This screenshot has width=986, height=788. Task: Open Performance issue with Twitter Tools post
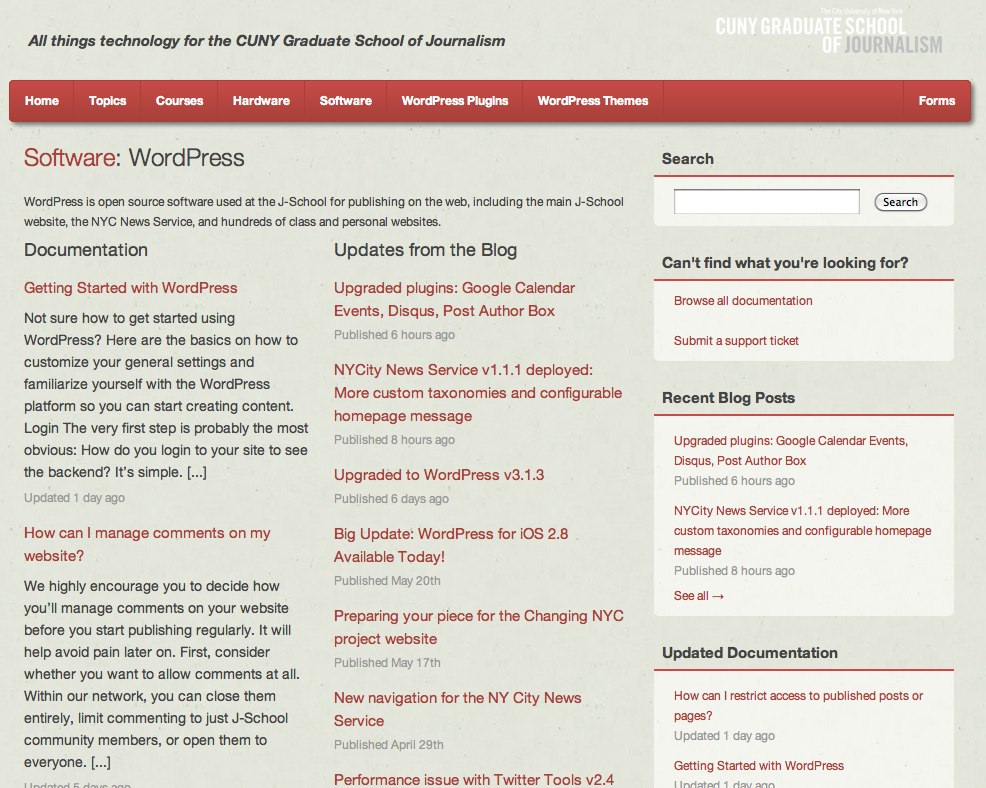(474, 780)
